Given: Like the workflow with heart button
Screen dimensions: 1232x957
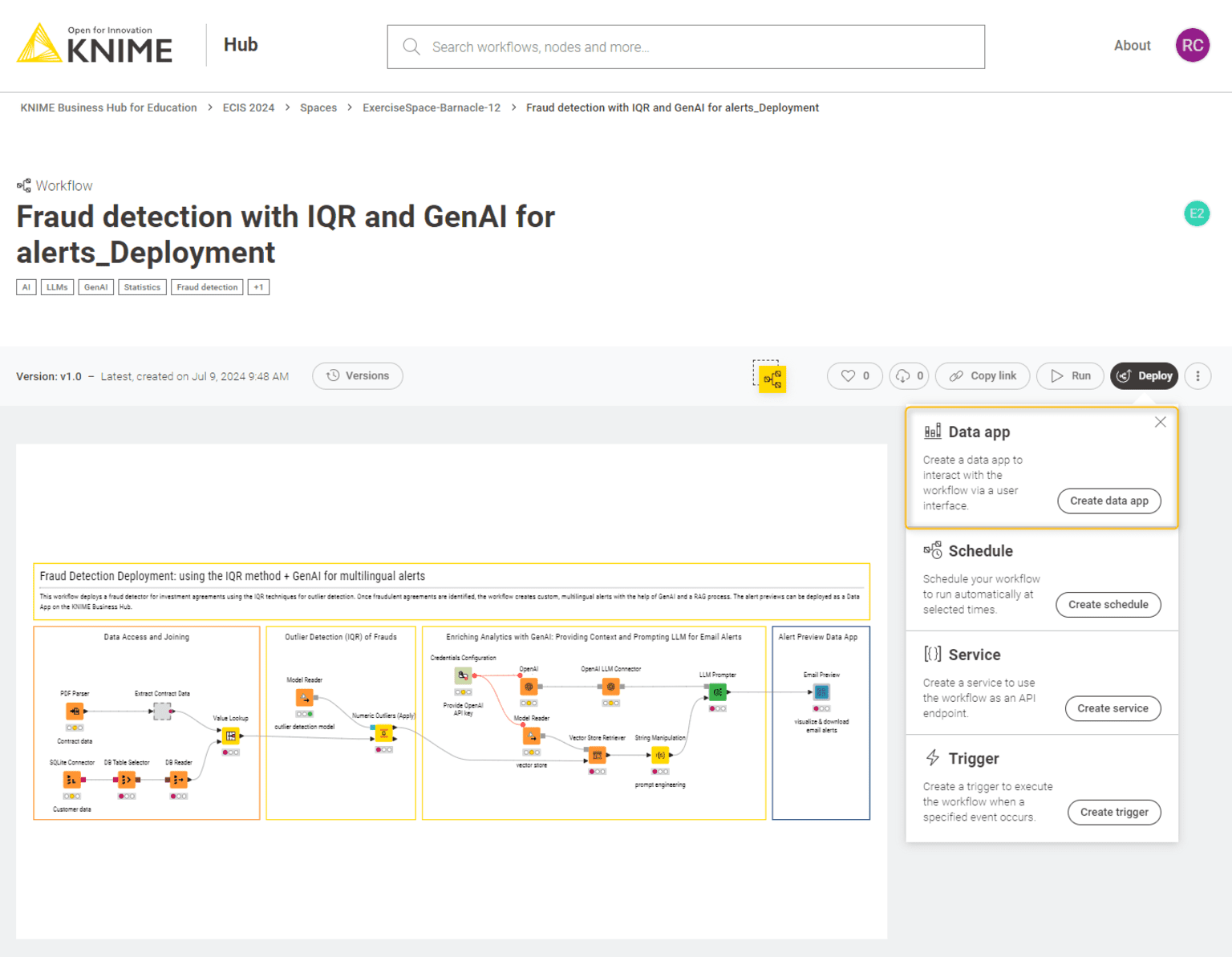Looking at the screenshot, I should pos(855,375).
